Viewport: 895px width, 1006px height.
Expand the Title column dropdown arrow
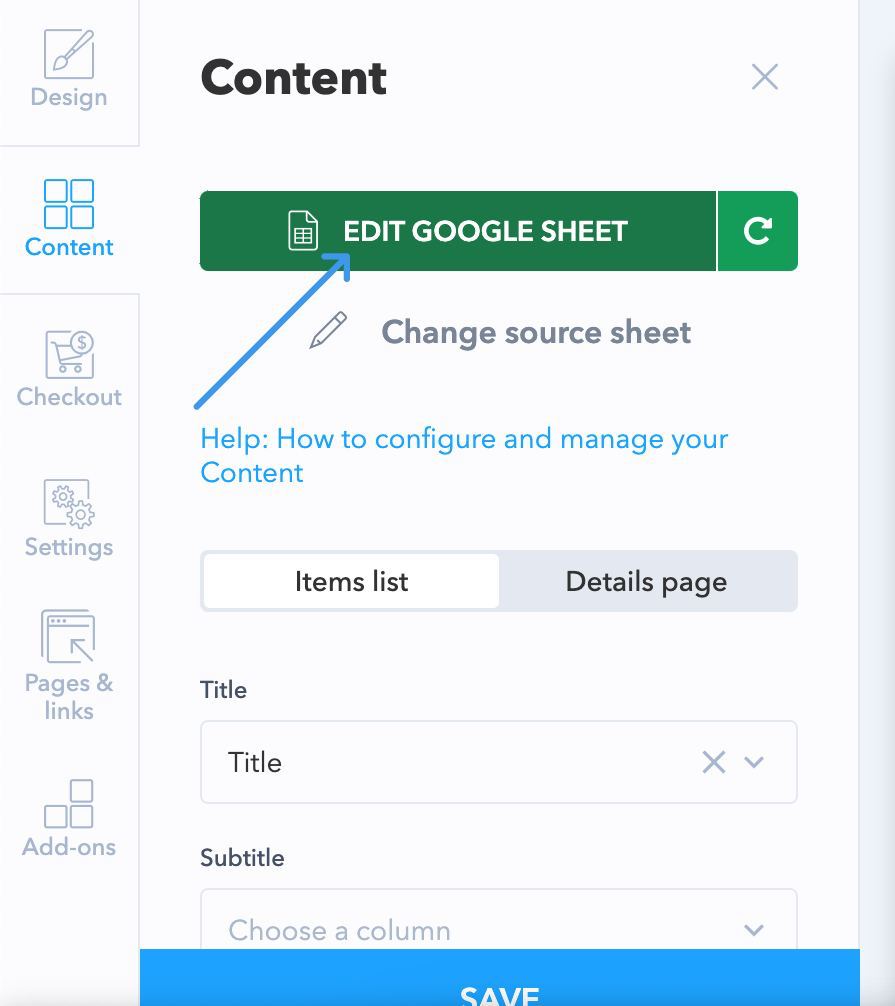point(754,762)
